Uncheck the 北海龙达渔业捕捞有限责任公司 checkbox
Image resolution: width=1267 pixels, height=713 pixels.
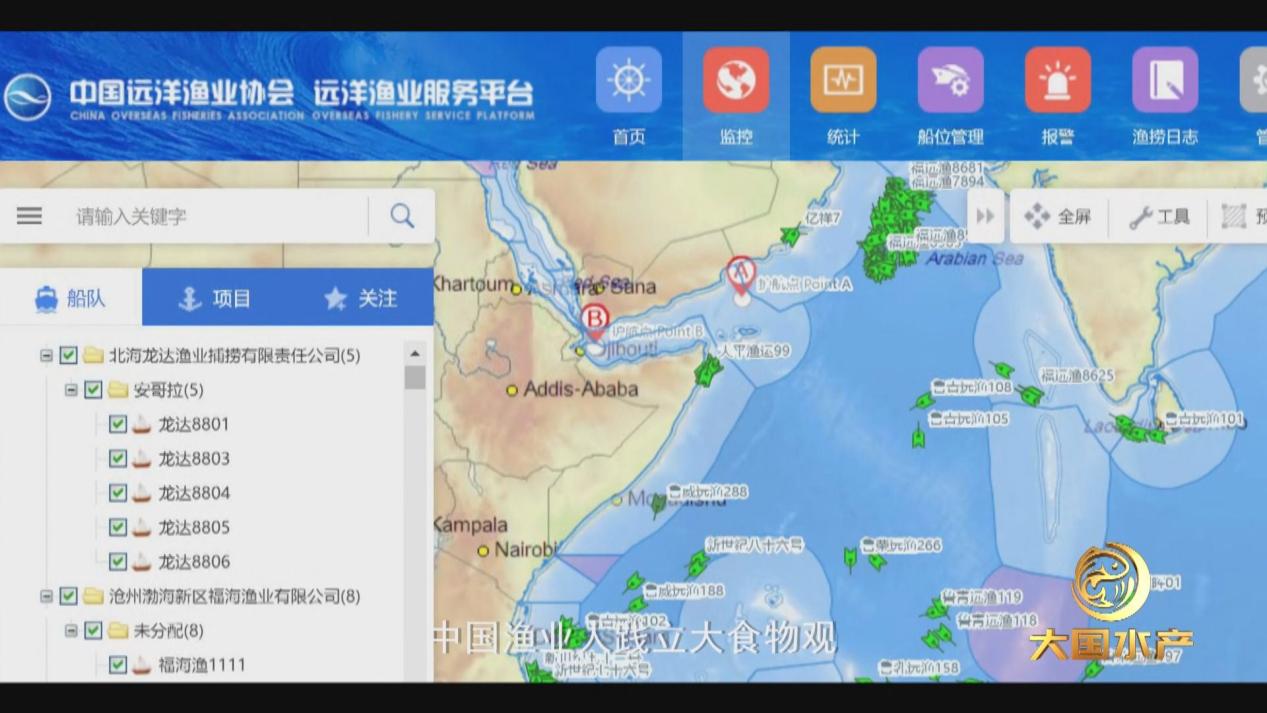tap(68, 355)
